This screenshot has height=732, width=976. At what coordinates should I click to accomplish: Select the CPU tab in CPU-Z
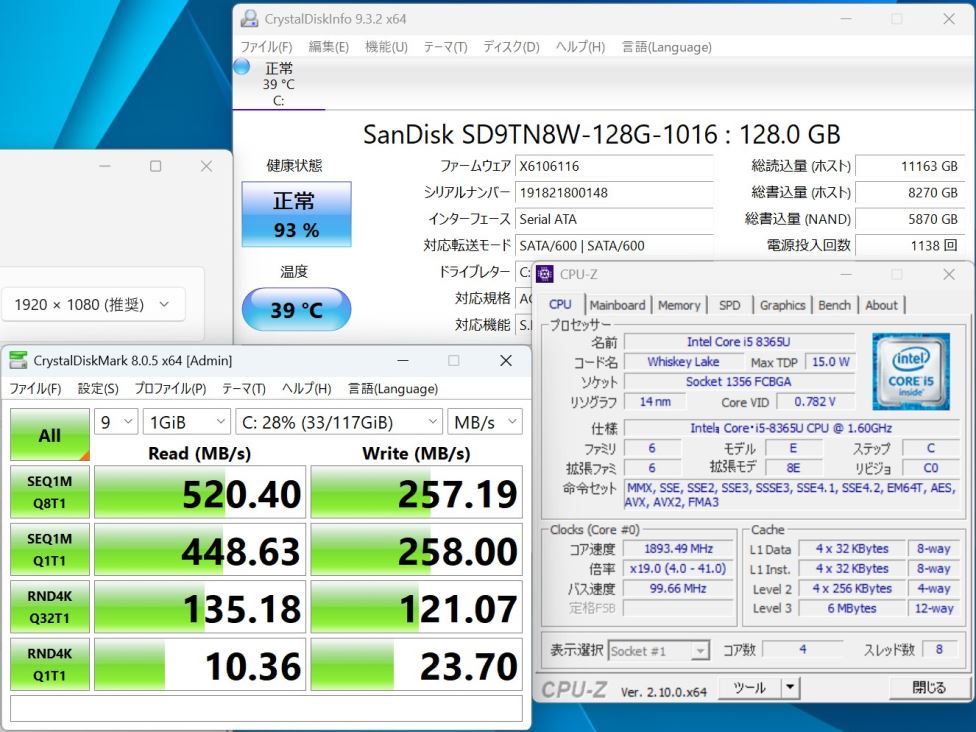point(560,304)
